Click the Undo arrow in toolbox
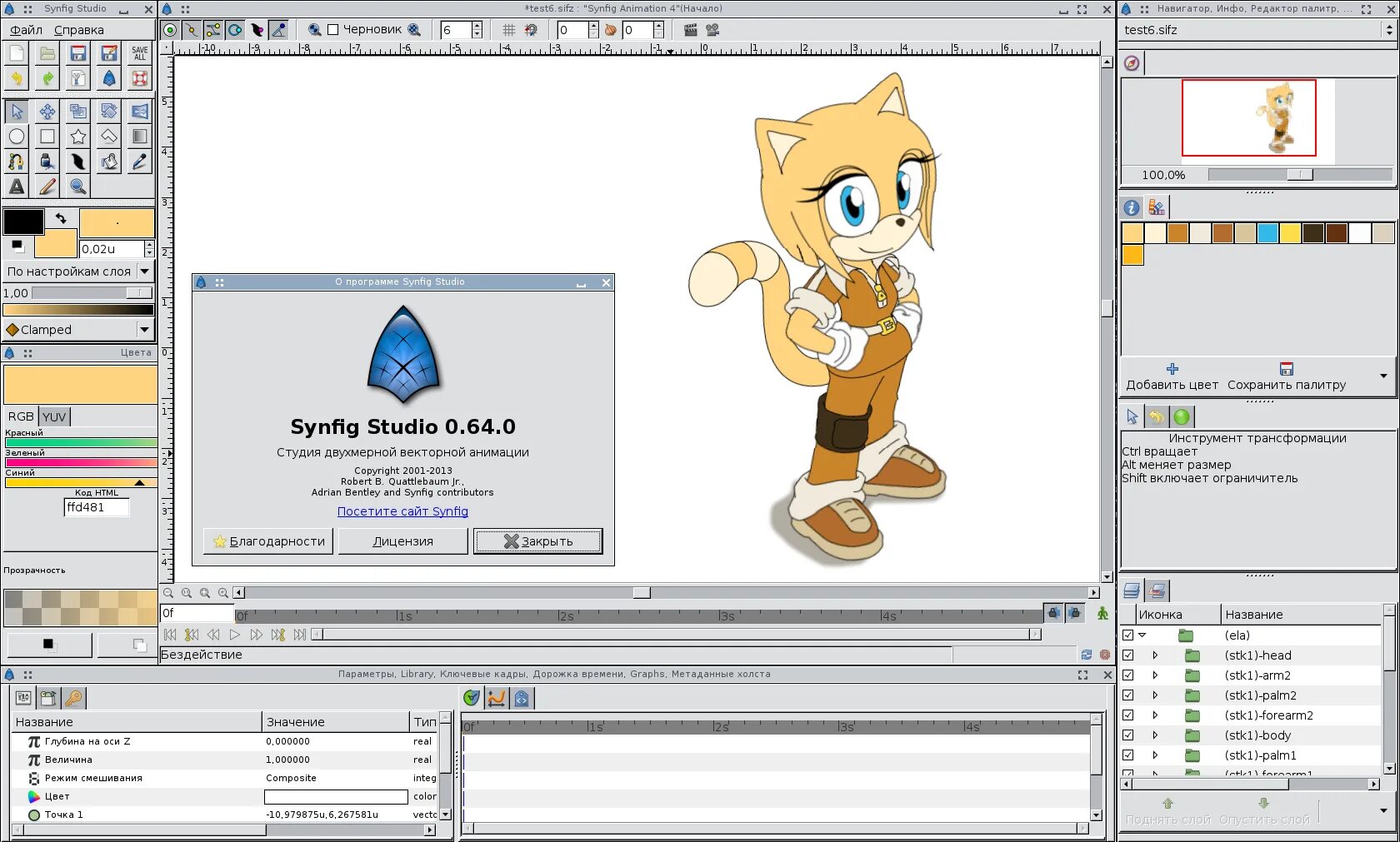Viewport: 1400px width, 842px height. pyautogui.click(x=17, y=78)
